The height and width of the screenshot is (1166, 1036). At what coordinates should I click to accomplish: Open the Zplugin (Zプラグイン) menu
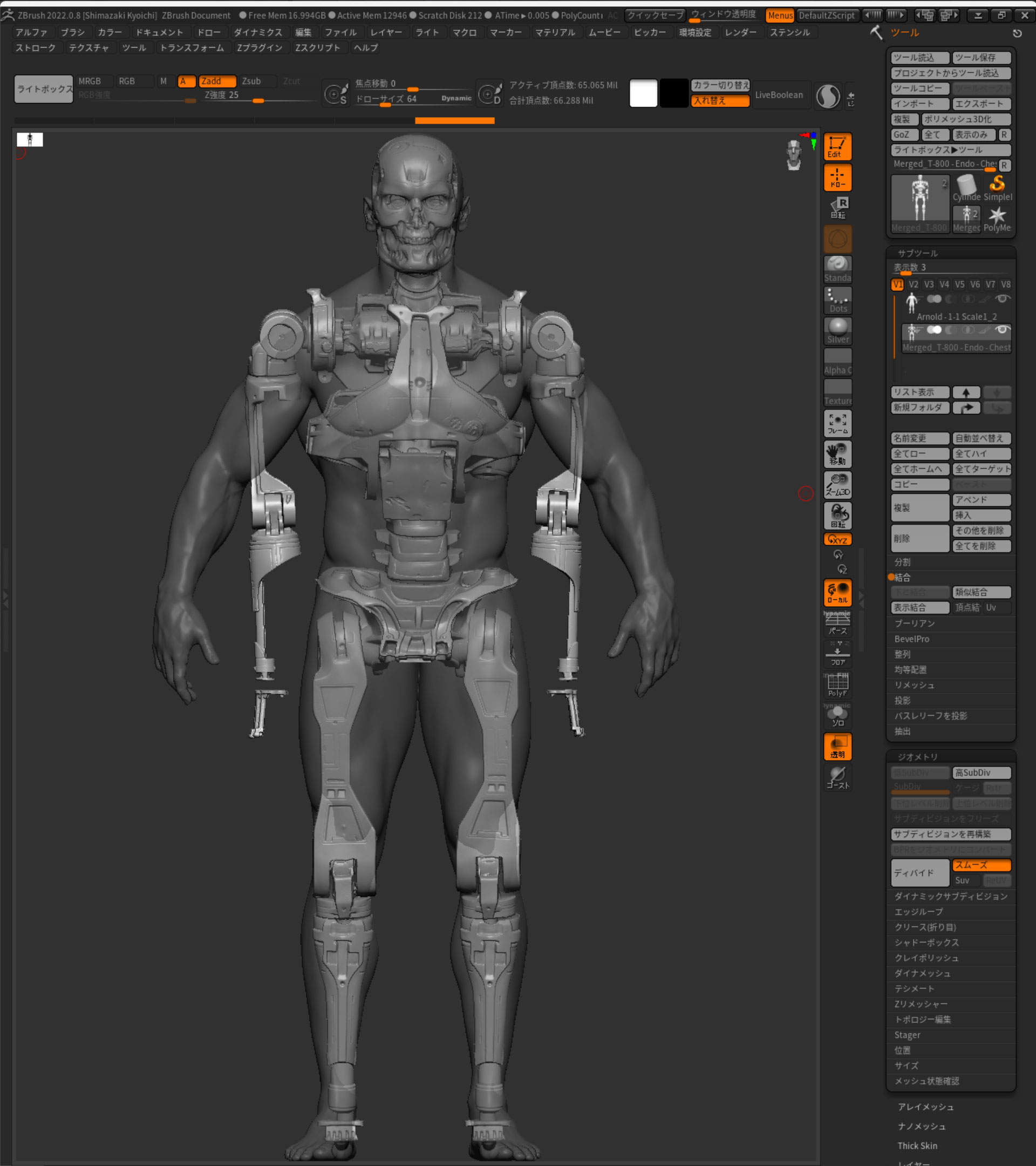[260, 48]
